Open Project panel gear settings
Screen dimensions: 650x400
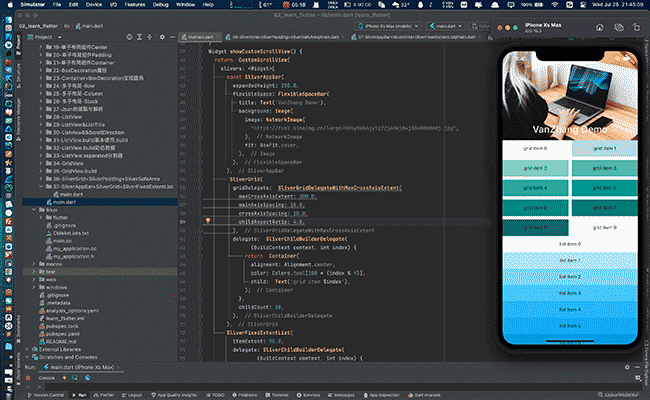tap(162, 37)
